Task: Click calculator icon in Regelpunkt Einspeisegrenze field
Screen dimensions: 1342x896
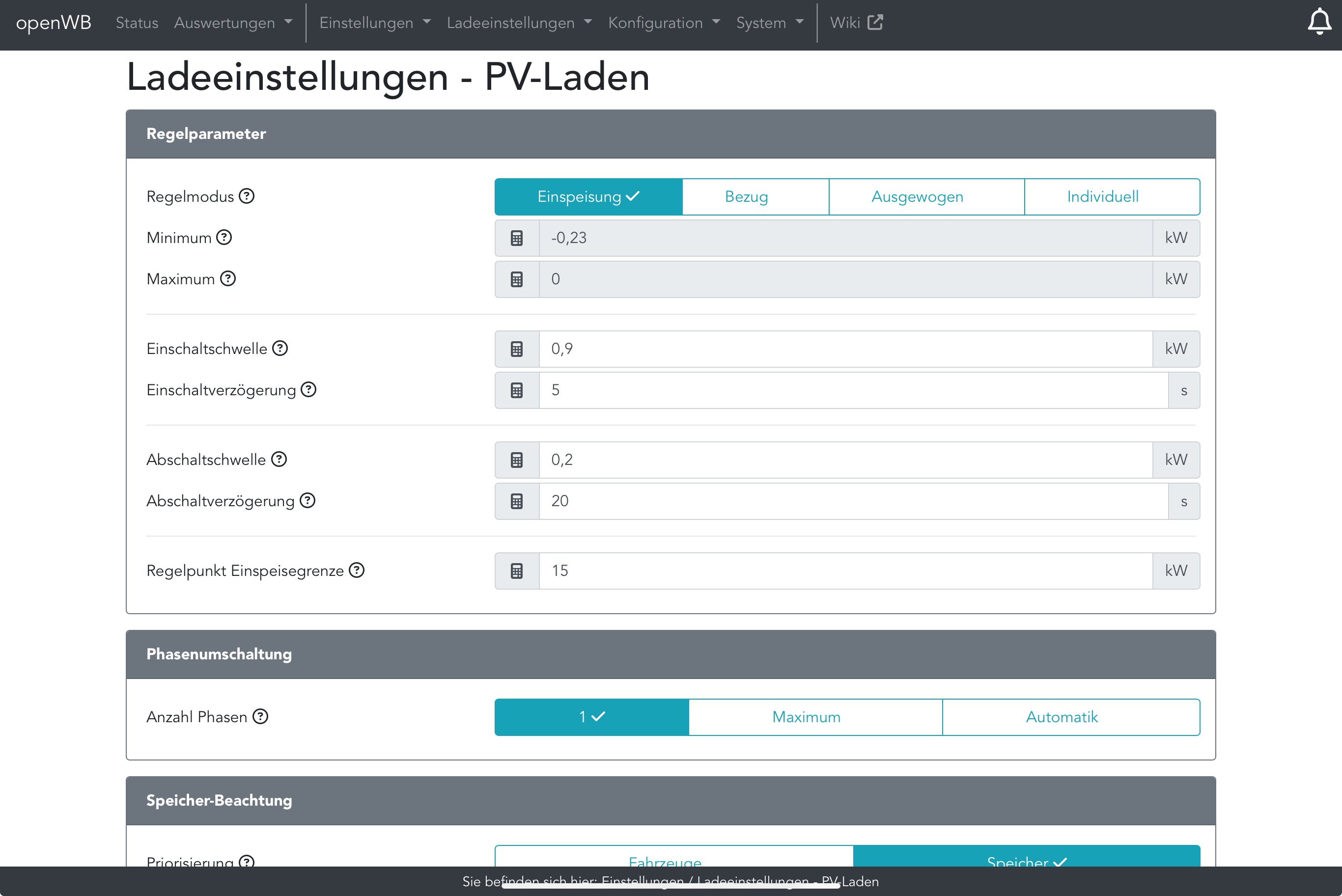Action: 517,571
